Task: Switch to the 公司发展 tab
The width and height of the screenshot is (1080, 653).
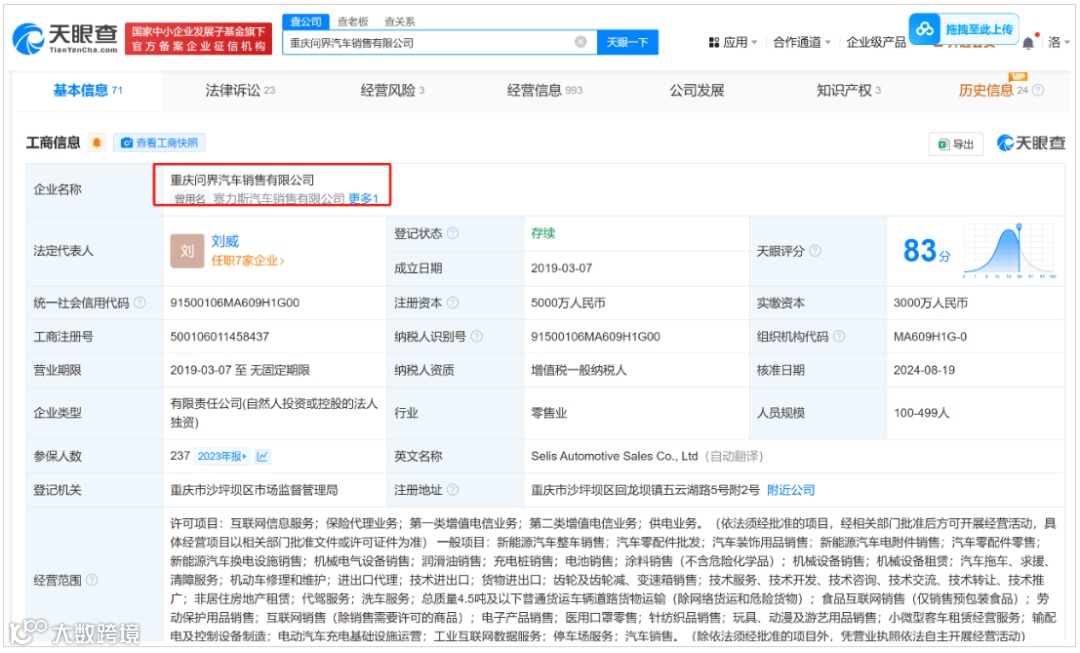Action: 696,90
